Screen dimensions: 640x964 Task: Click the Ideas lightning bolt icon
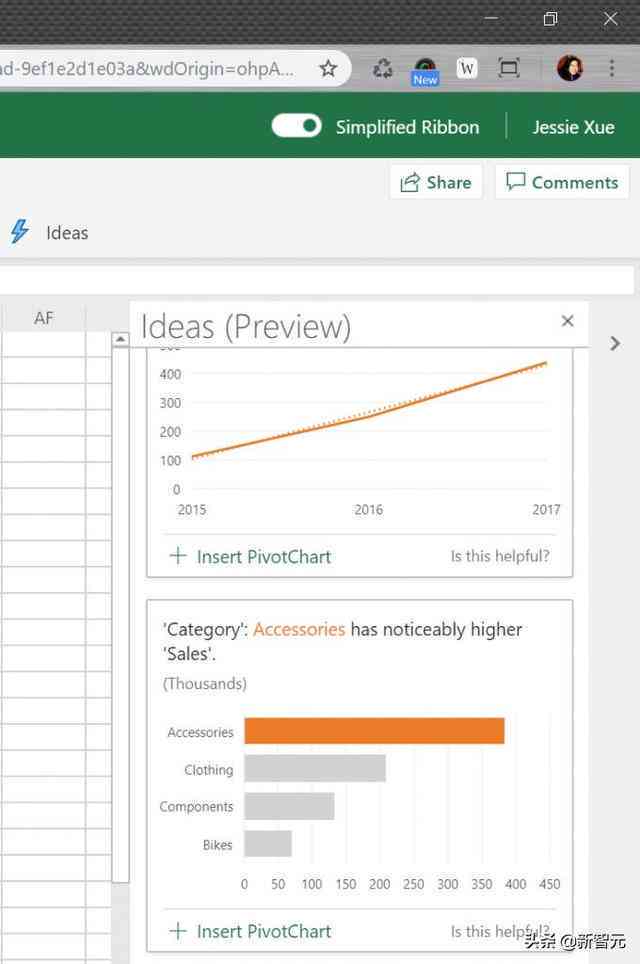tap(20, 232)
